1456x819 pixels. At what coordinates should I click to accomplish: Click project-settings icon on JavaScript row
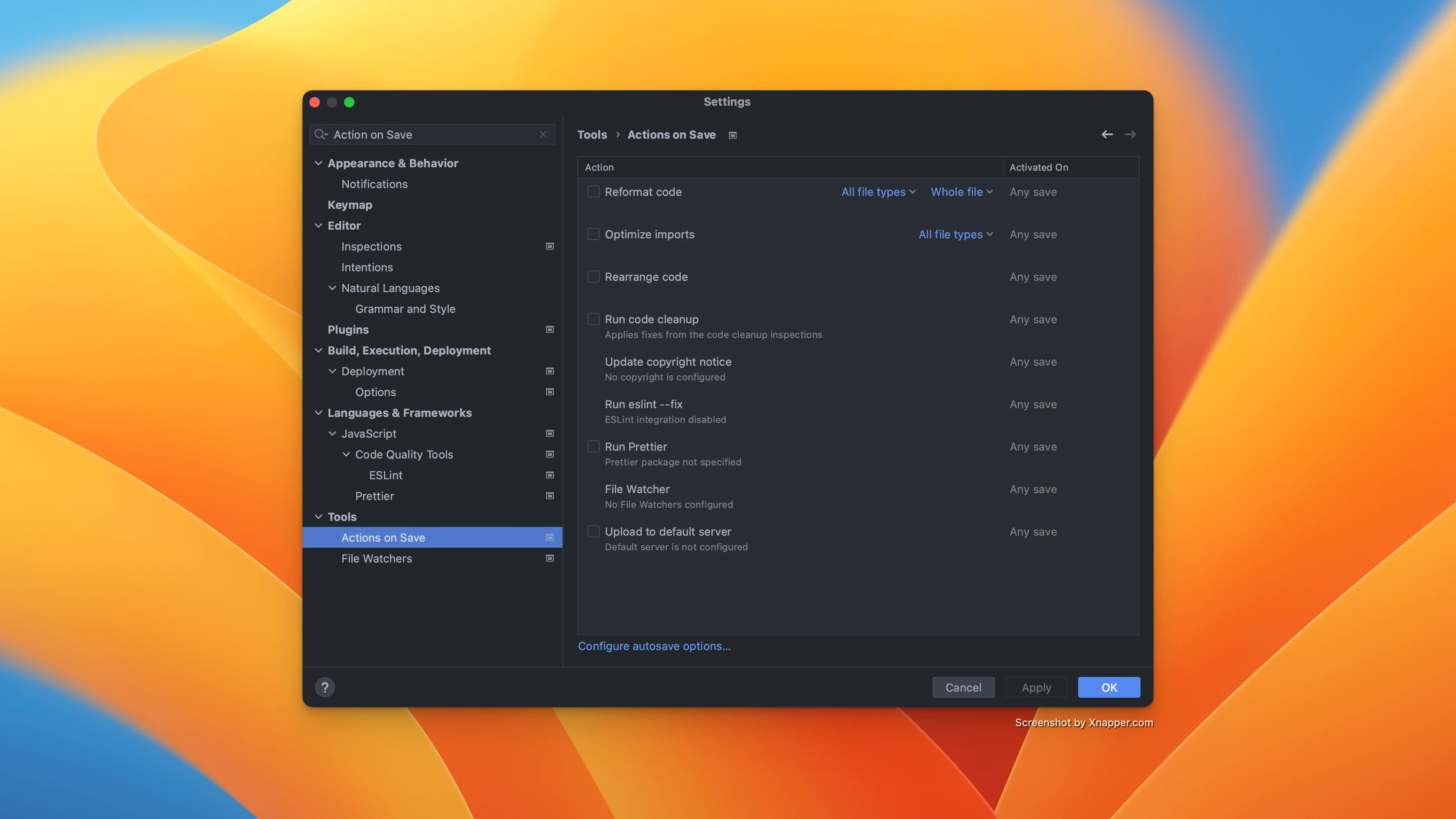coord(549,433)
